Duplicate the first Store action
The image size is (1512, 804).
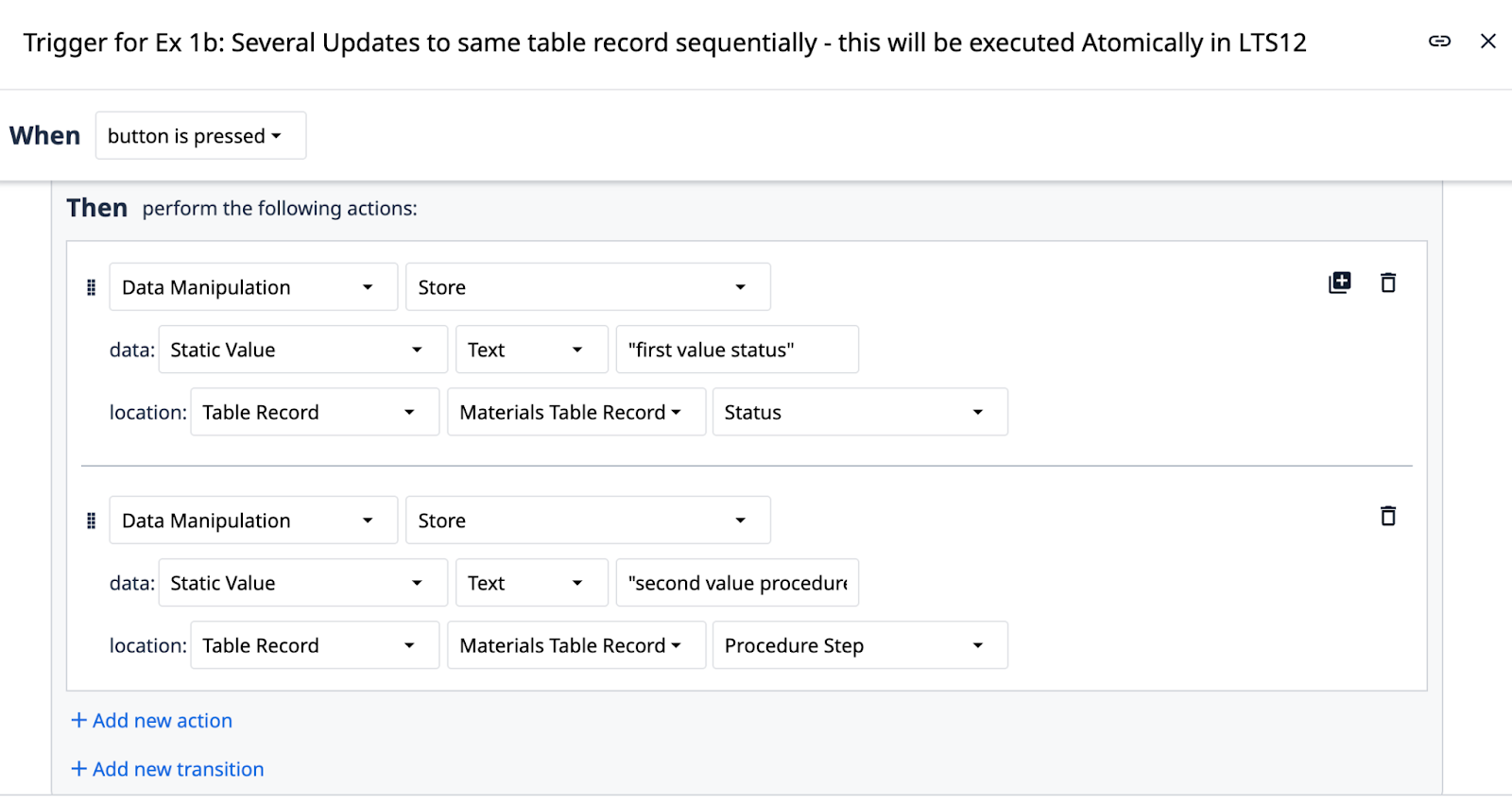1340,282
